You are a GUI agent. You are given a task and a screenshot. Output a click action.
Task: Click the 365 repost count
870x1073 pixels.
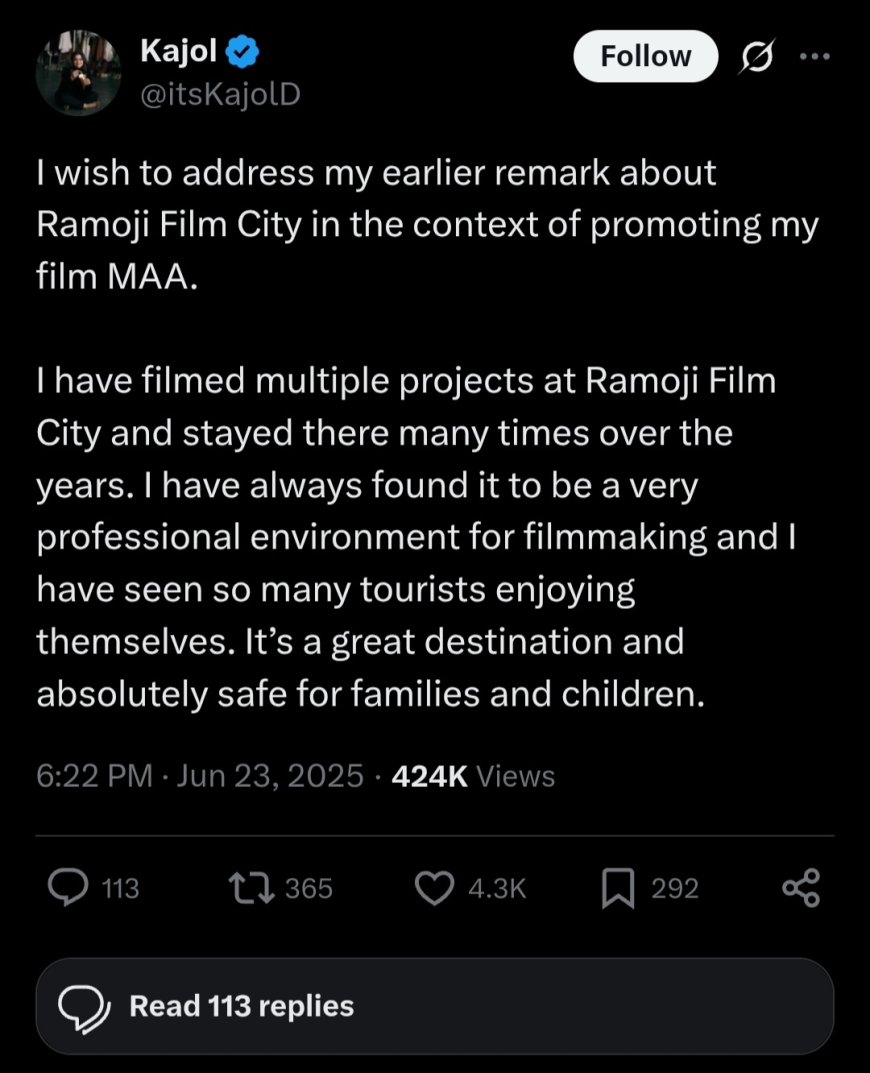pos(308,888)
